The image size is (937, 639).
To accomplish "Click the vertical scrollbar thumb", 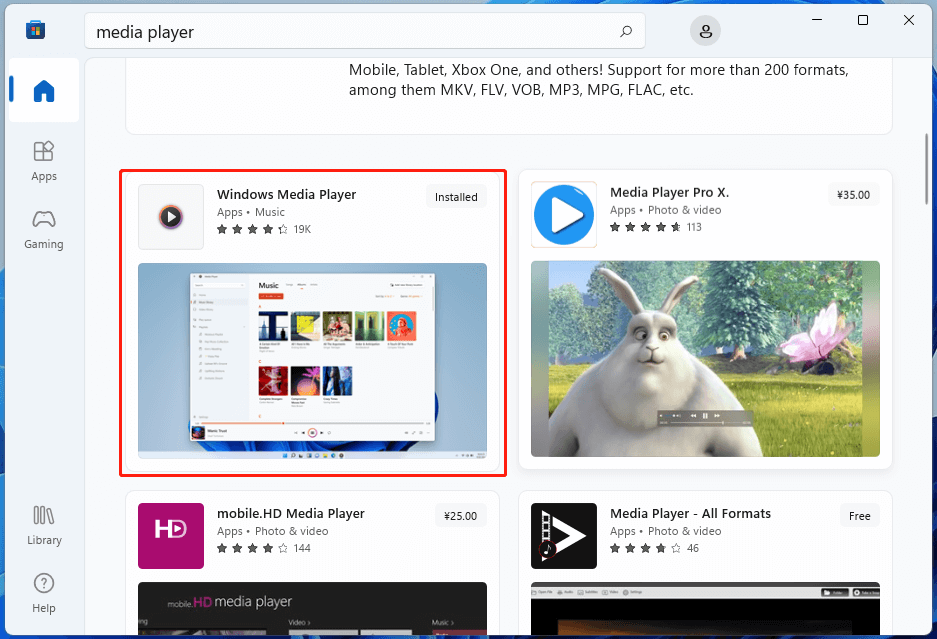I will coord(926,169).
